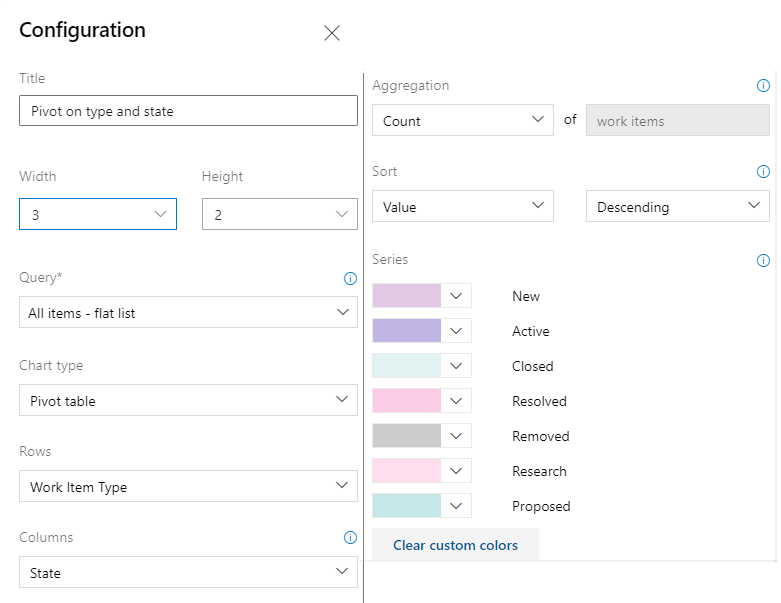Image resolution: width=781 pixels, height=603 pixels.
Task: Click the Resolved series label
Action: [539, 401]
